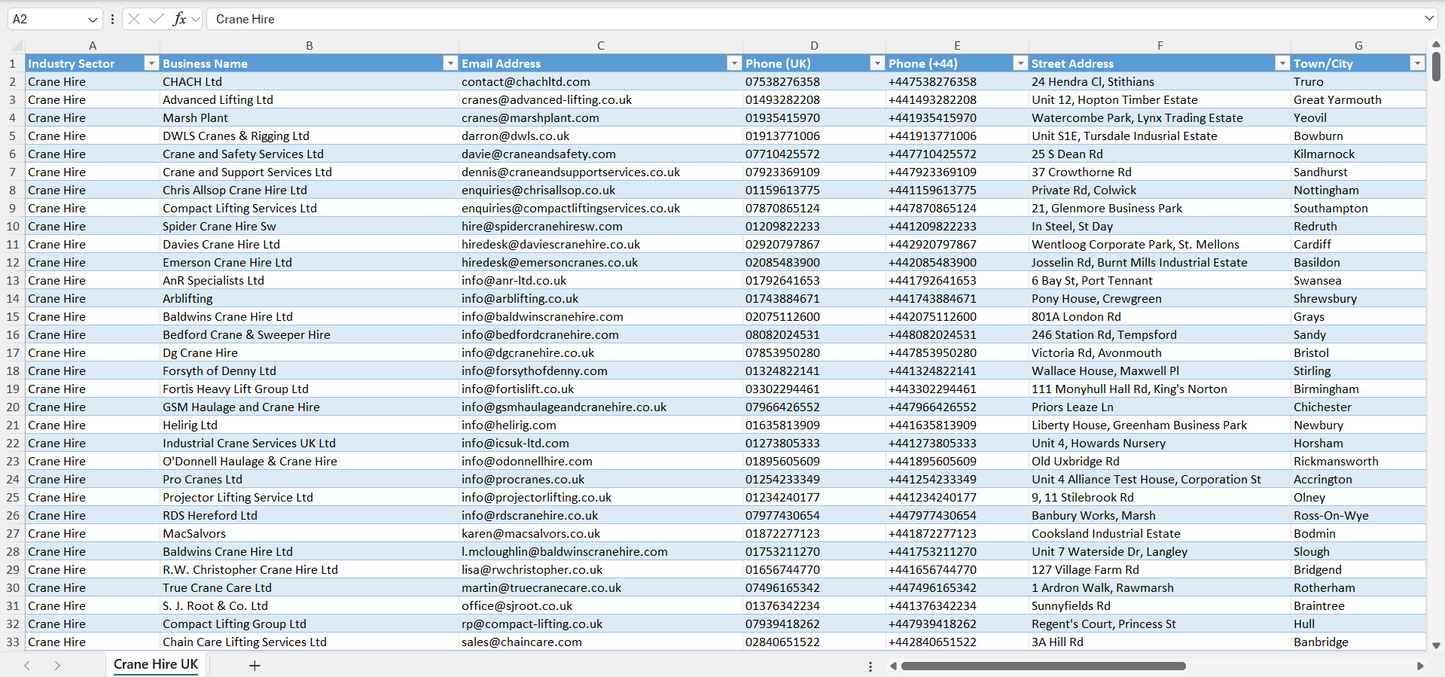Open Phone (+44) filter dropdown

(x=1020, y=63)
